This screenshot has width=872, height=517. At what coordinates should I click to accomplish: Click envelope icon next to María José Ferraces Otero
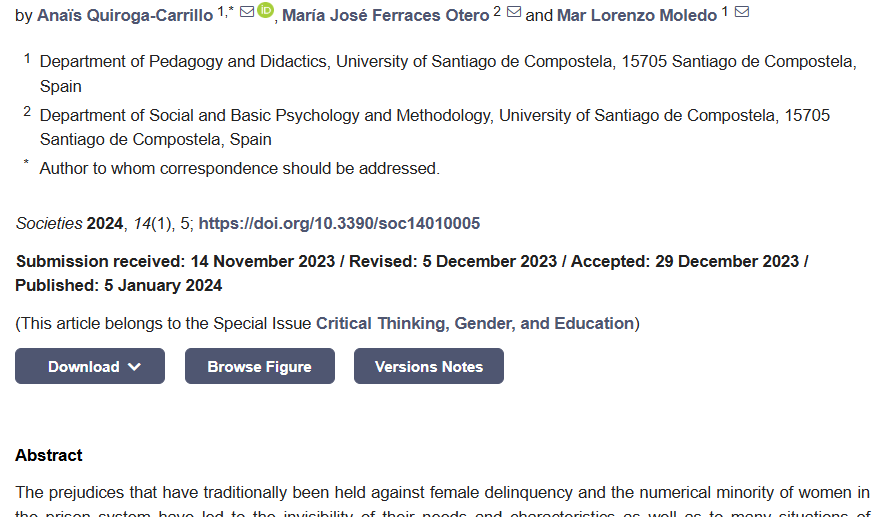(514, 11)
